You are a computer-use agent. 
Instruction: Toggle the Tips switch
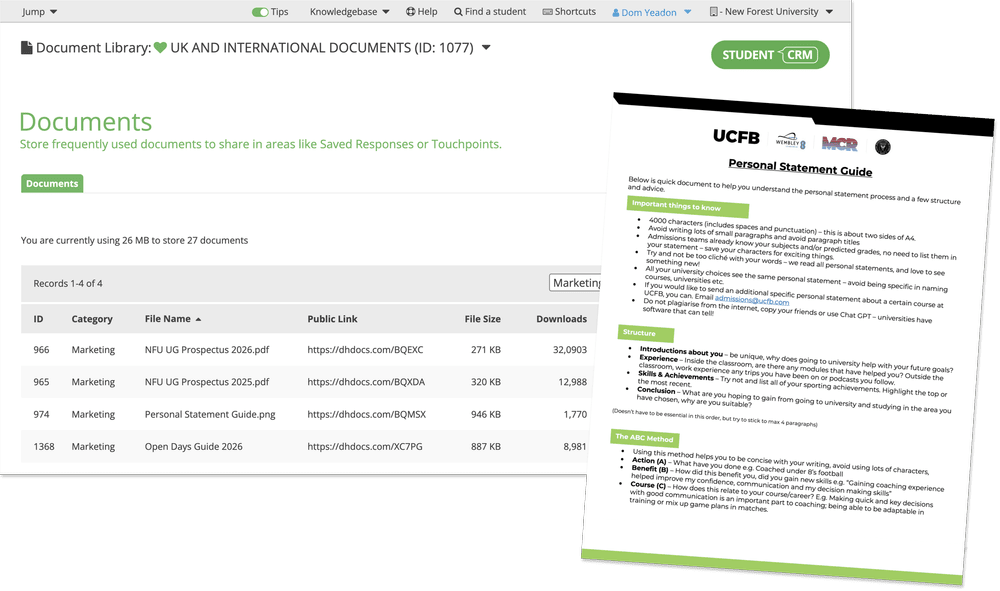click(x=260, y=12)
